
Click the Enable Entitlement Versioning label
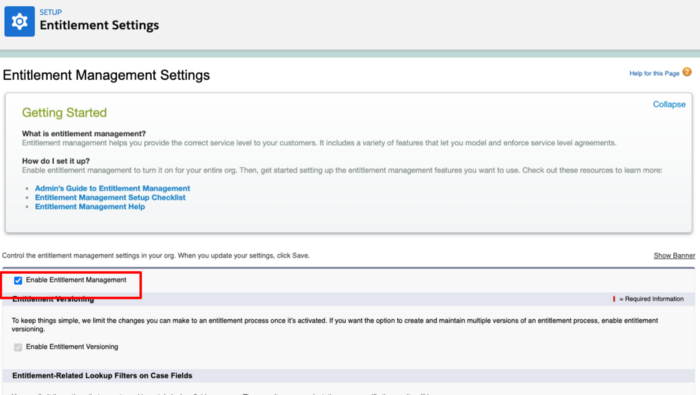(x=72, y=347)
